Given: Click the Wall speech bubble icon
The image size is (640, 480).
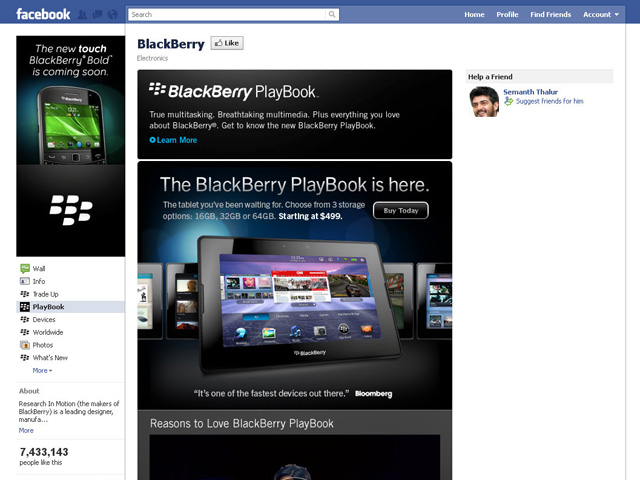Looking at the screenshot, I should point(25,268).
